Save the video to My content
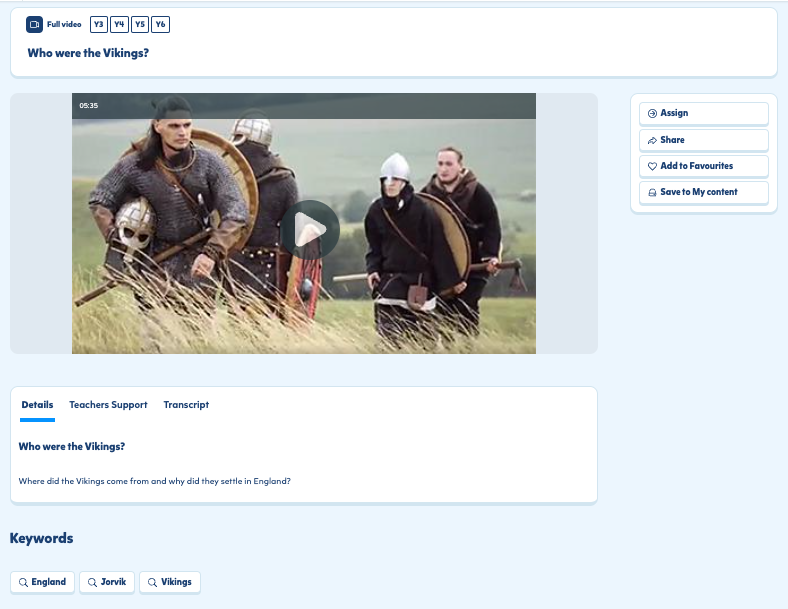 tap(703, 192)
